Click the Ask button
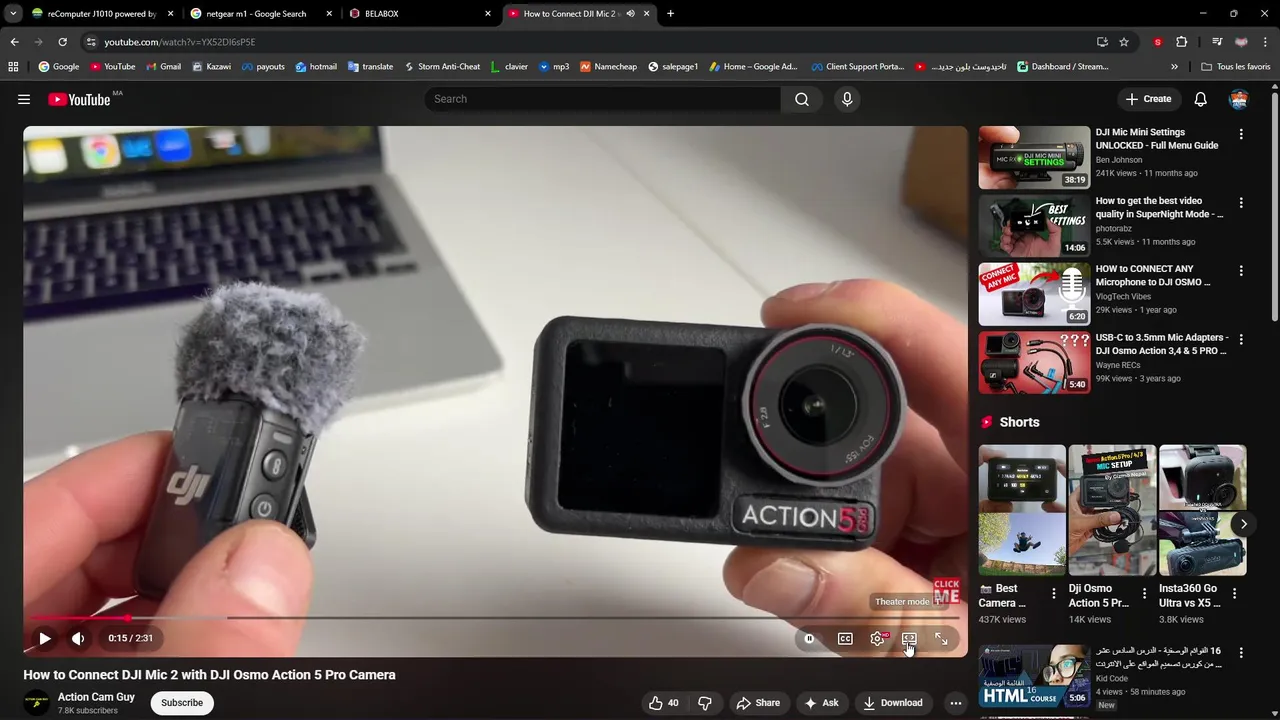Viewport: 1280px width, 720px height. tap(821, 703)
